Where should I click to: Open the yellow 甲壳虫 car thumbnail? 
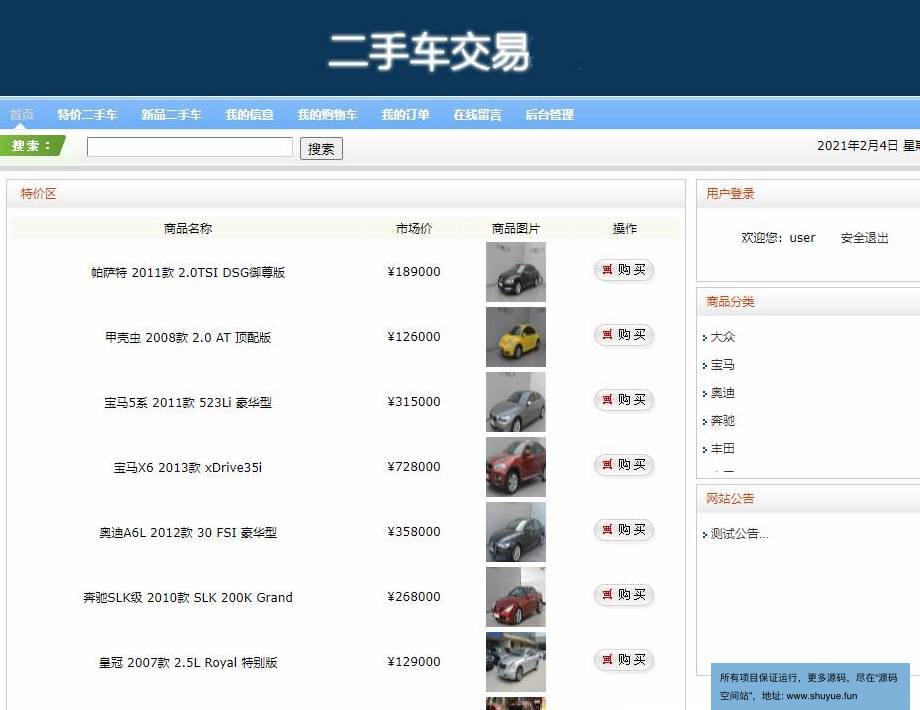516,337
